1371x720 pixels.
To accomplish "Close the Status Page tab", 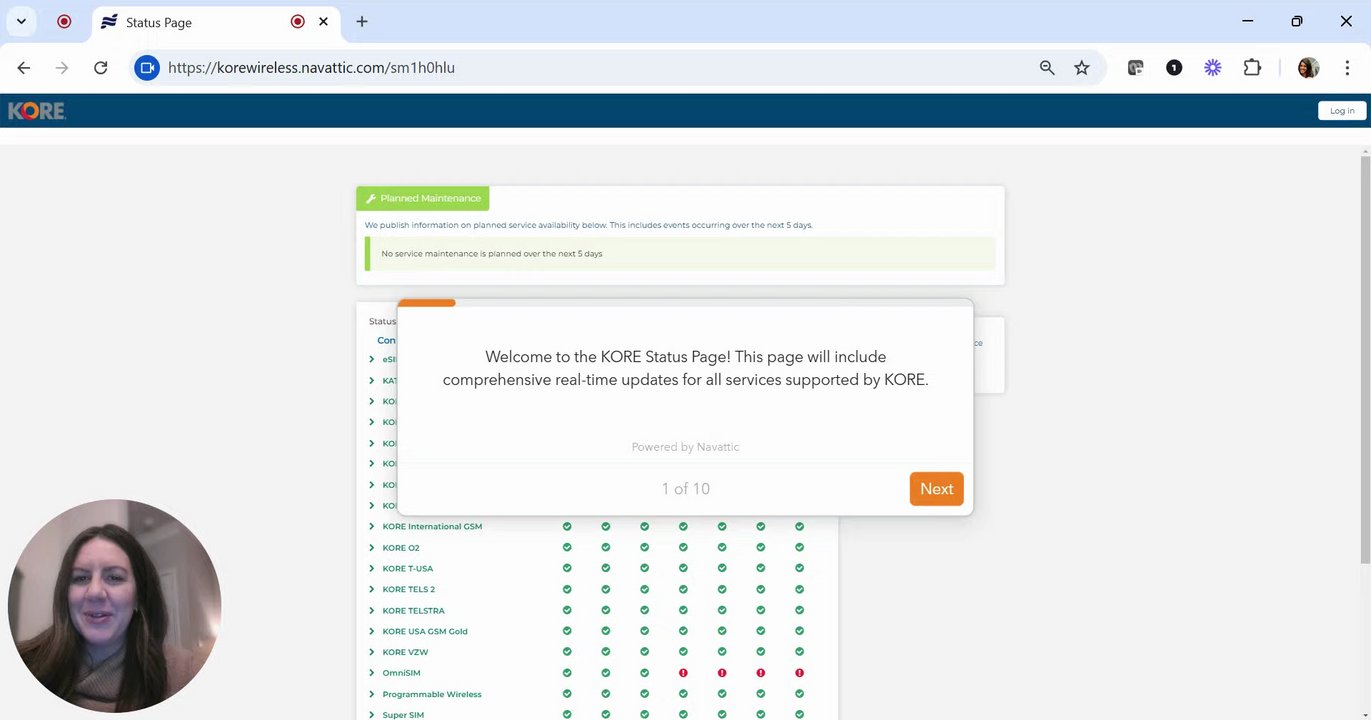I will (x=324, y=21).
